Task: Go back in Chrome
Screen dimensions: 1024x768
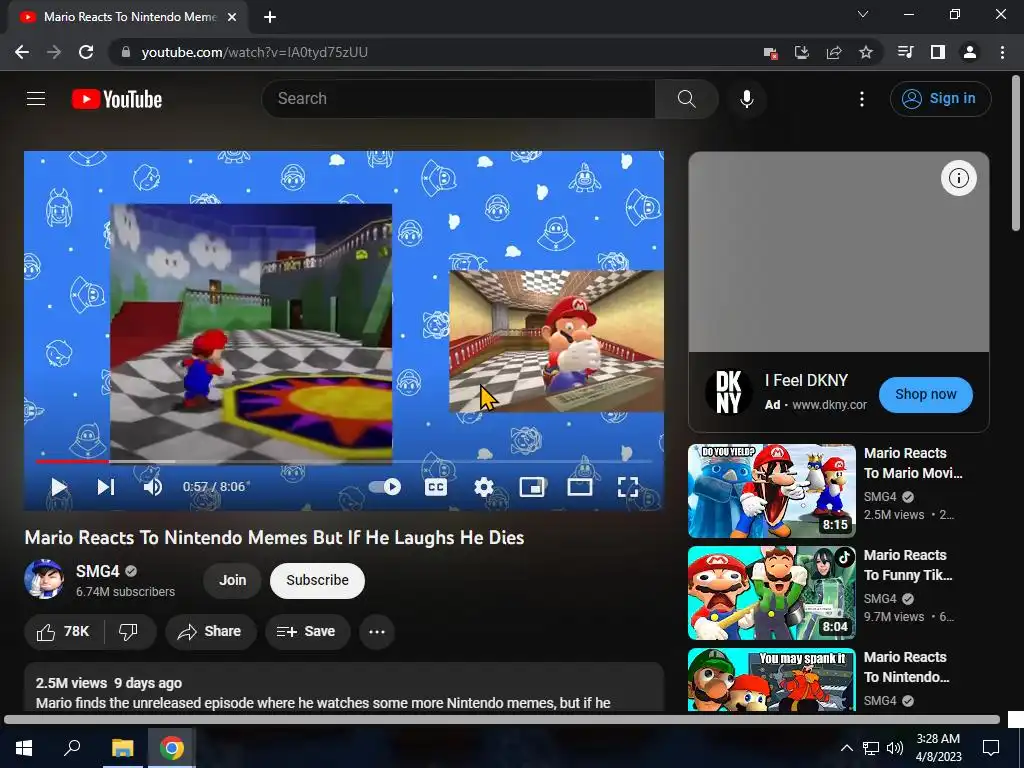Action: click(x=22, y=52)
